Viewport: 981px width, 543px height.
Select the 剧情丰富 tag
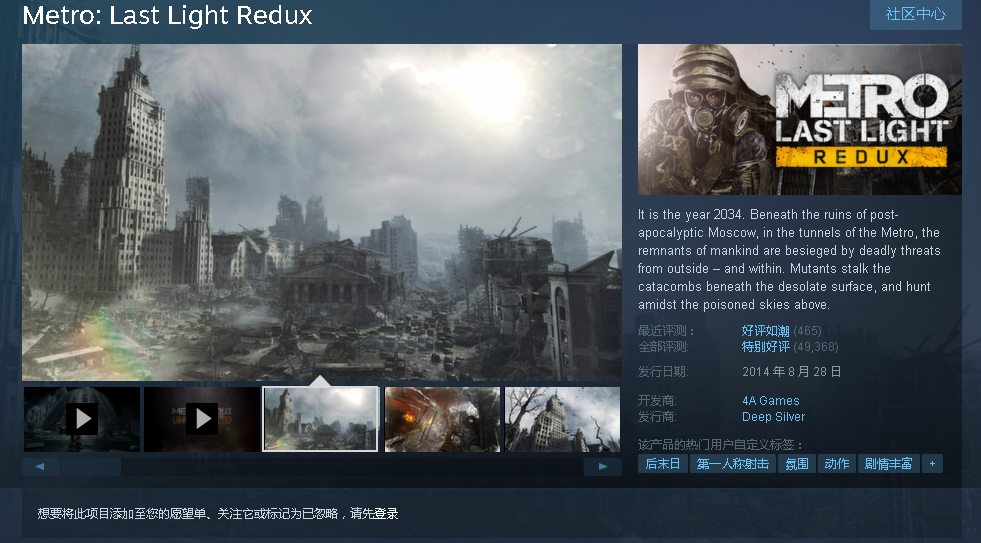(x=888, y=464)
